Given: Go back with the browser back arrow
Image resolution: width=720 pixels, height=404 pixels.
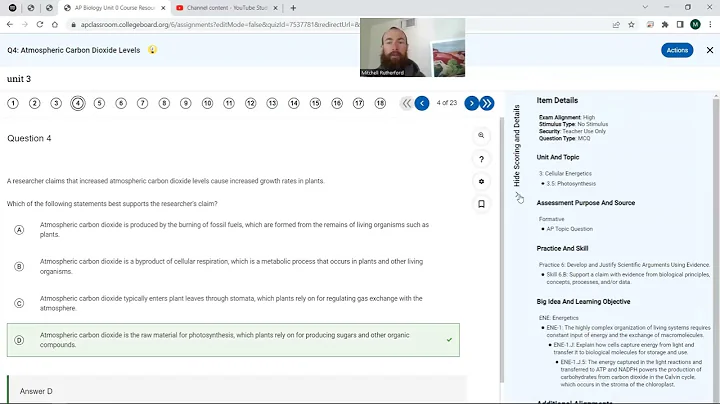Looking at the screenshot, I should (x=10, y=24).
